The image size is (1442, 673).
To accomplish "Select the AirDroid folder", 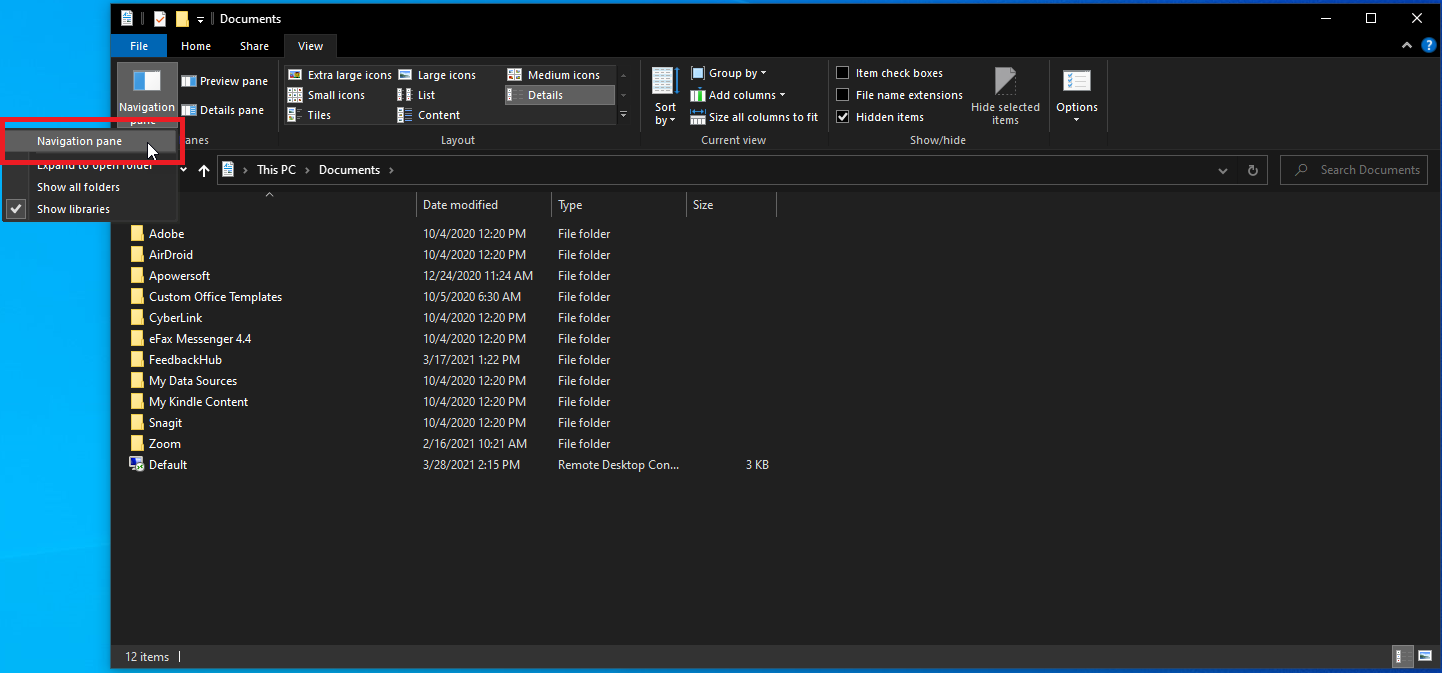I will point(171,255).
